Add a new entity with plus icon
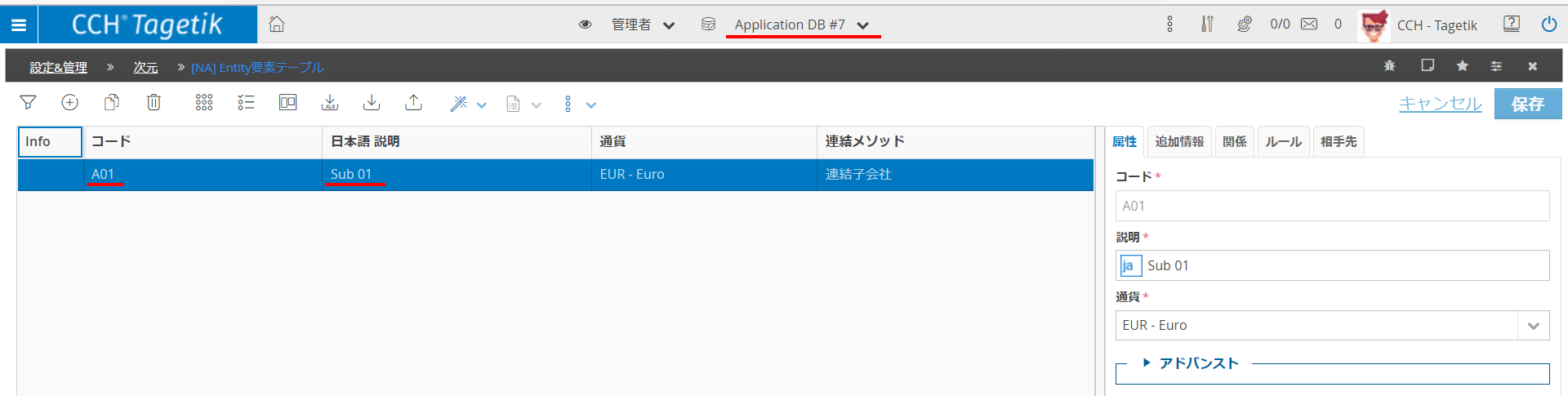 tap(70, 103)
